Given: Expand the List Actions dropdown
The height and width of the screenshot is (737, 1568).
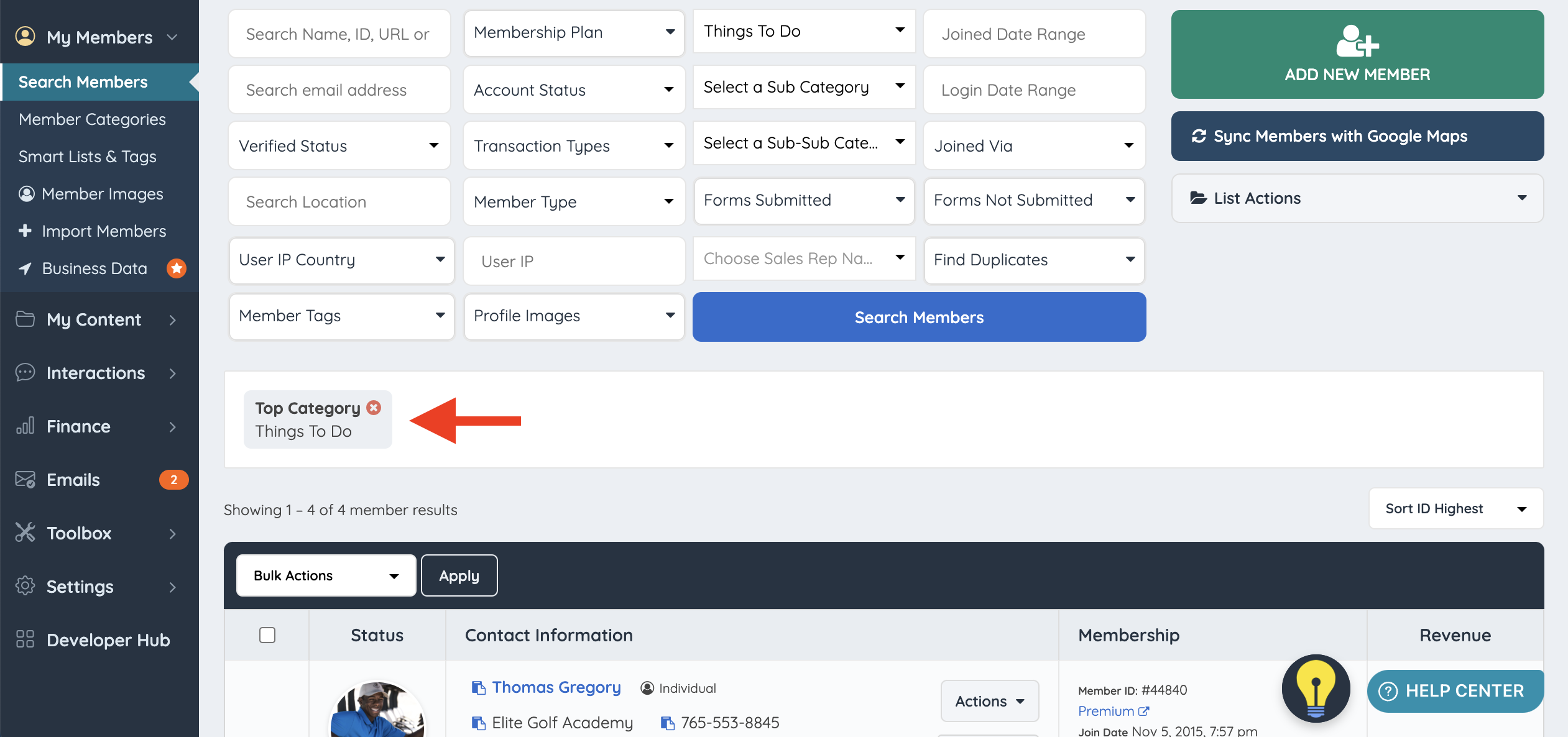Looking at the screenshot, I should pos(1357,198).
